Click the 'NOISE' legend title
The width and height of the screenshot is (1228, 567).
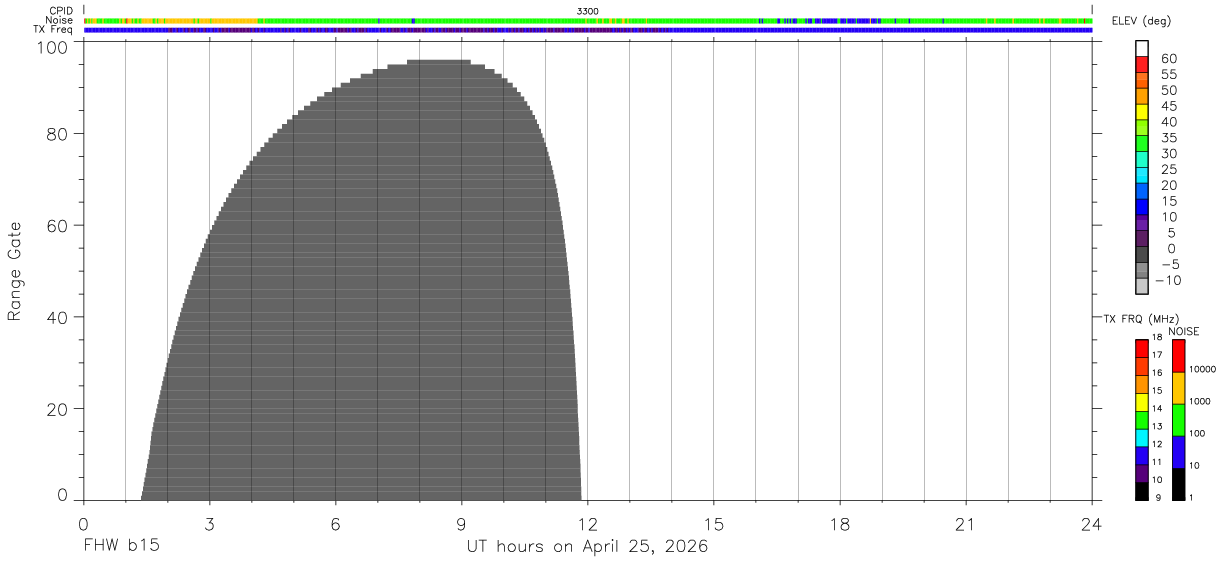click(x=1184, y=331)
